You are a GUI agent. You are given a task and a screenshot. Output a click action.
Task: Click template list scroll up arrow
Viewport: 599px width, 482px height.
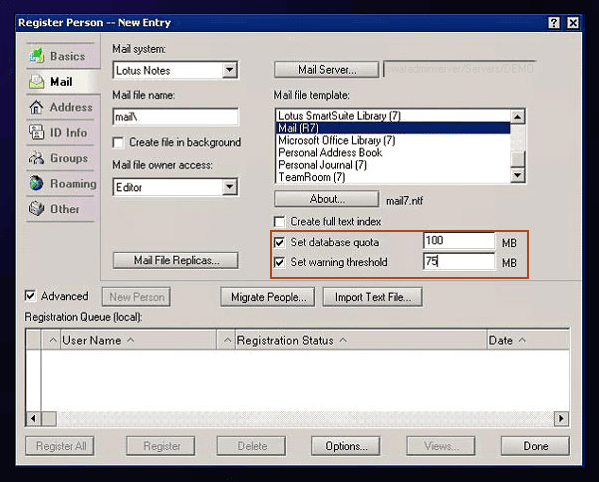point(518,116)
